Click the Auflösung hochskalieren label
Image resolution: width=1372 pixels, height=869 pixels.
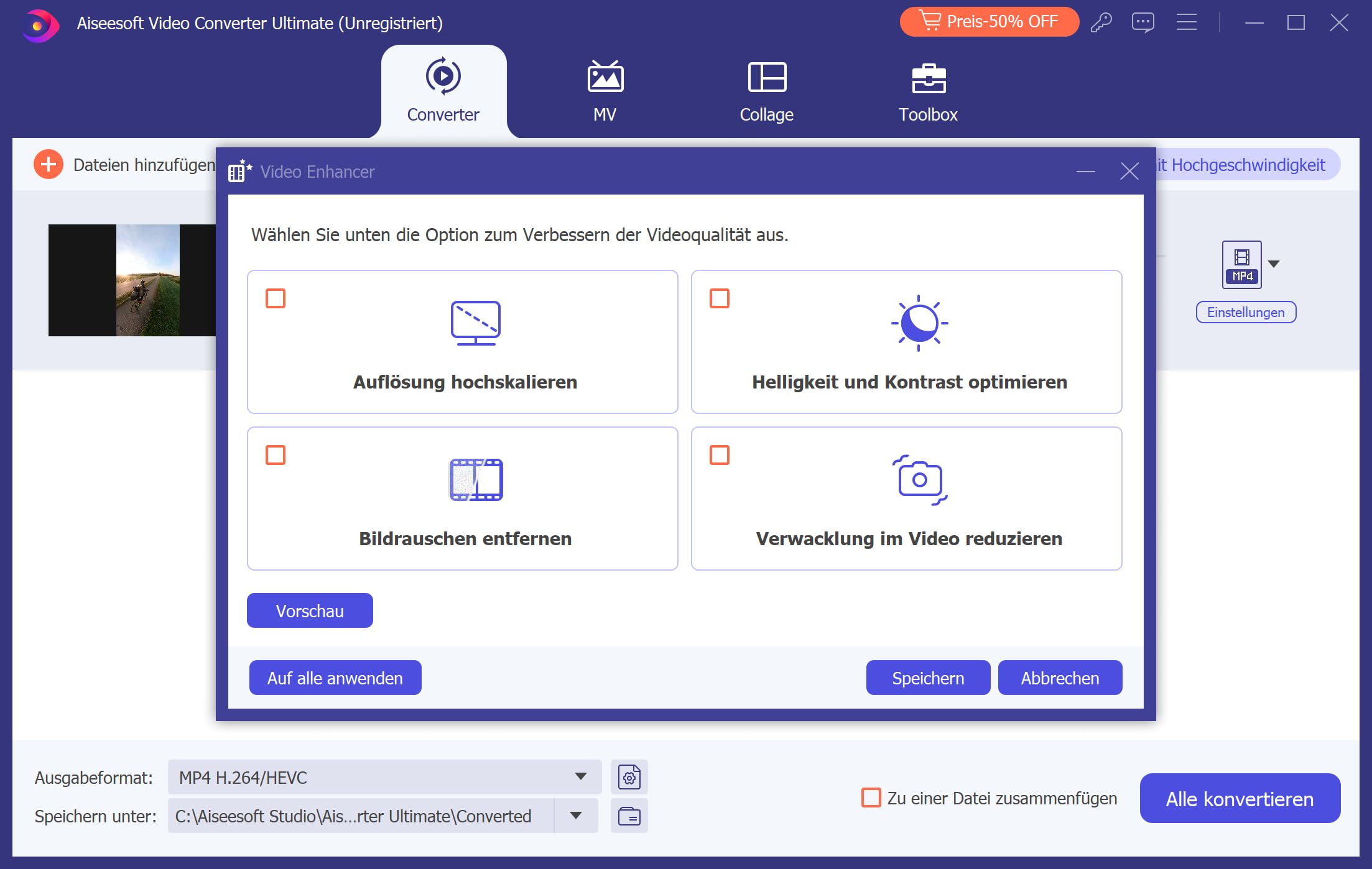click(x=465, y=382)
